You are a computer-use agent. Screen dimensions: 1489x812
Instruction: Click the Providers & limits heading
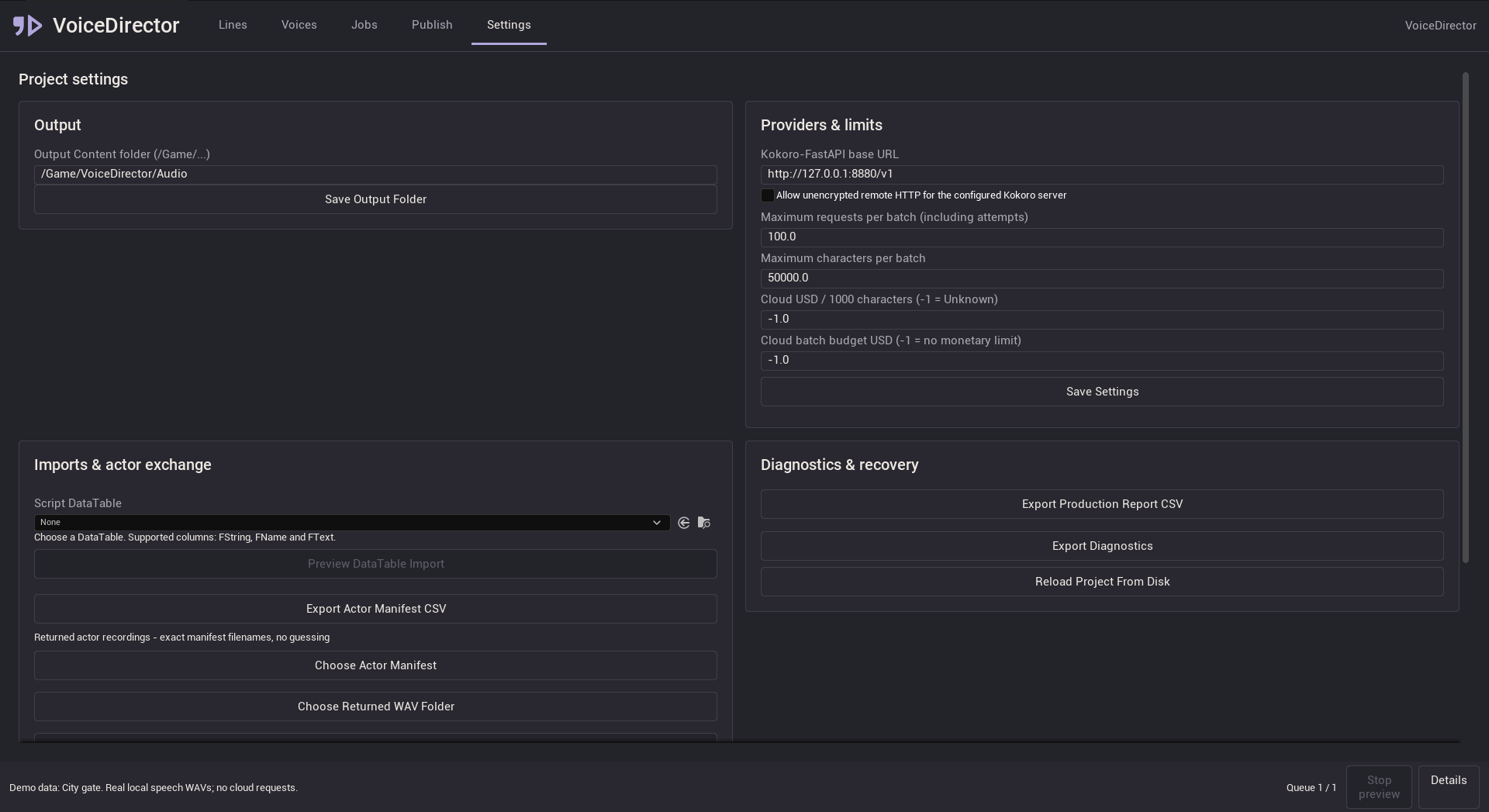pos(821,125)
